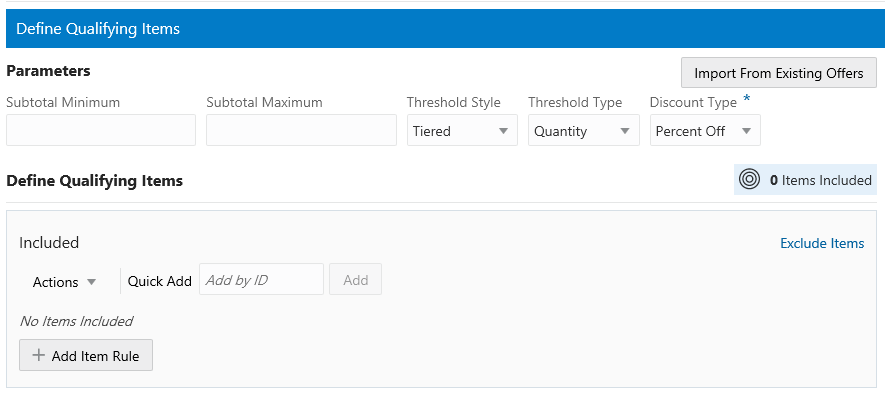Click the Subtotal Minimum label
This screenshot has width=885, height=397.
(63, 102)
